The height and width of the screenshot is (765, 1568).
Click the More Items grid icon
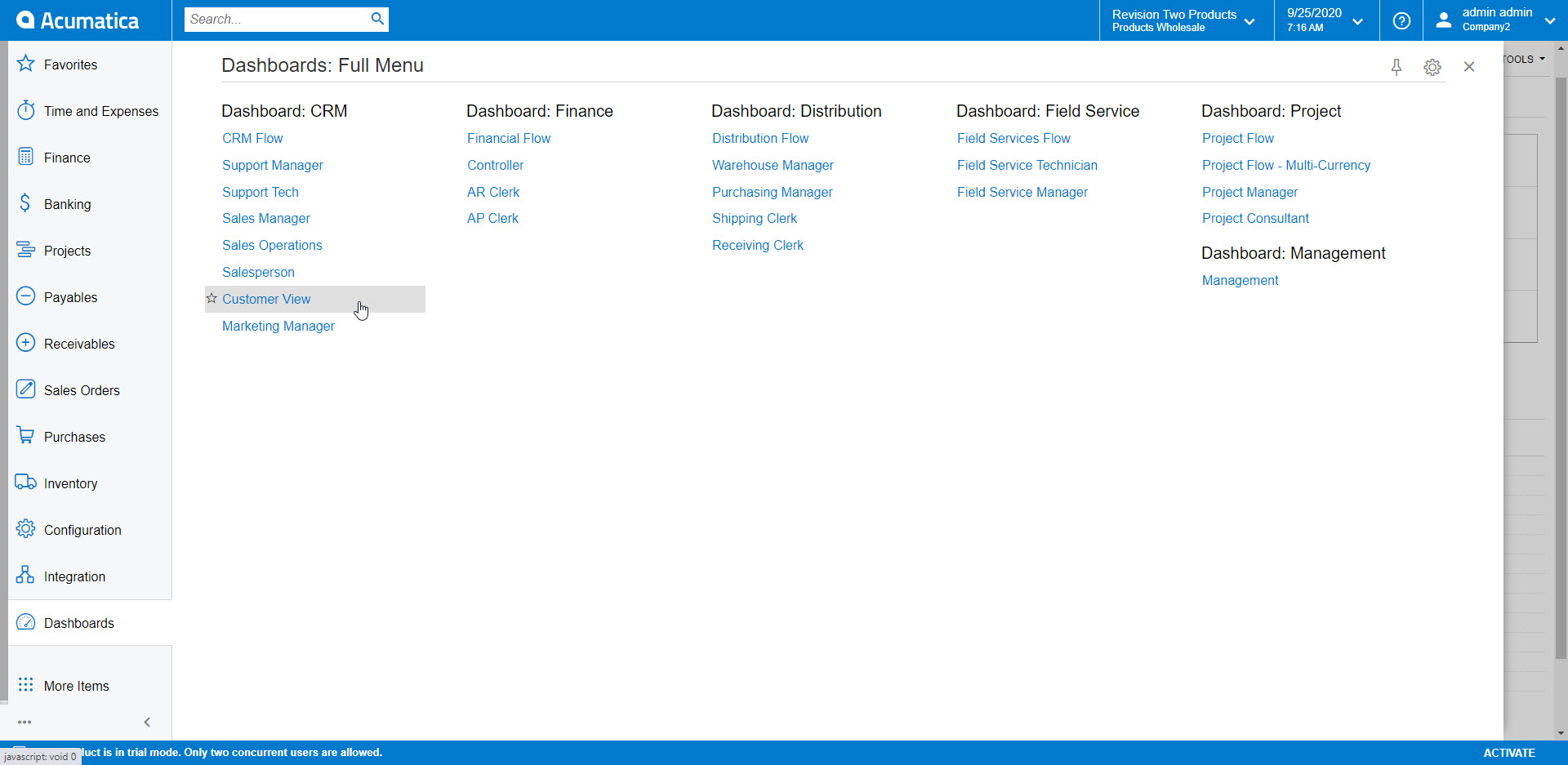[26, 685]
